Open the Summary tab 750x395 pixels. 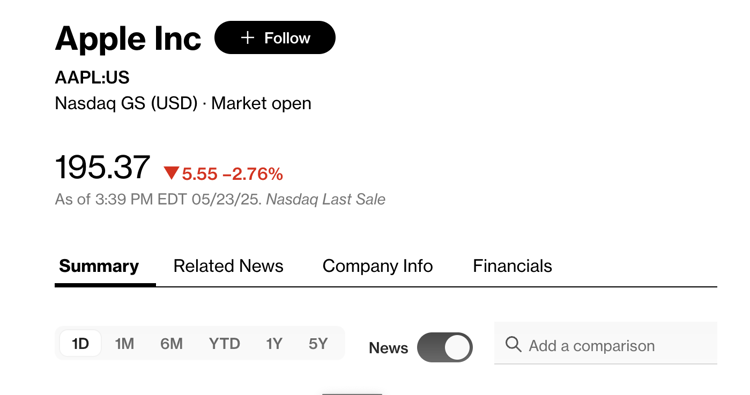tap(99, 266)
